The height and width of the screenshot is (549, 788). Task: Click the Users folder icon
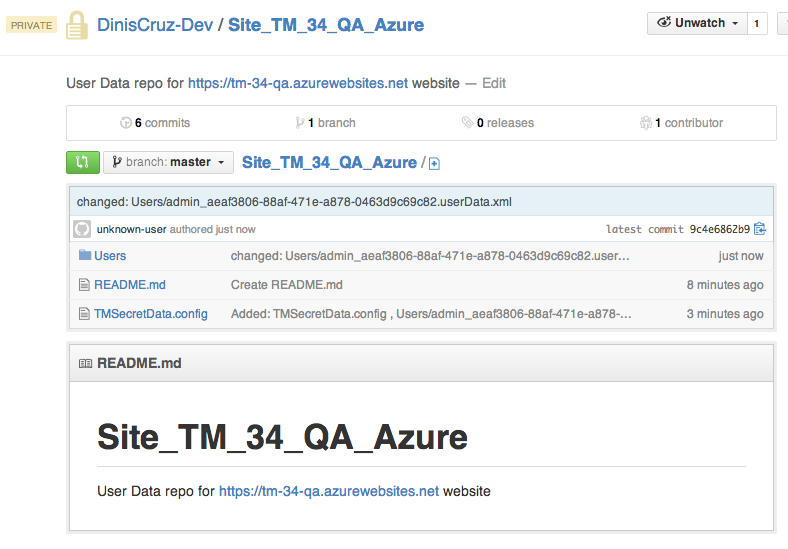point(85,256)
